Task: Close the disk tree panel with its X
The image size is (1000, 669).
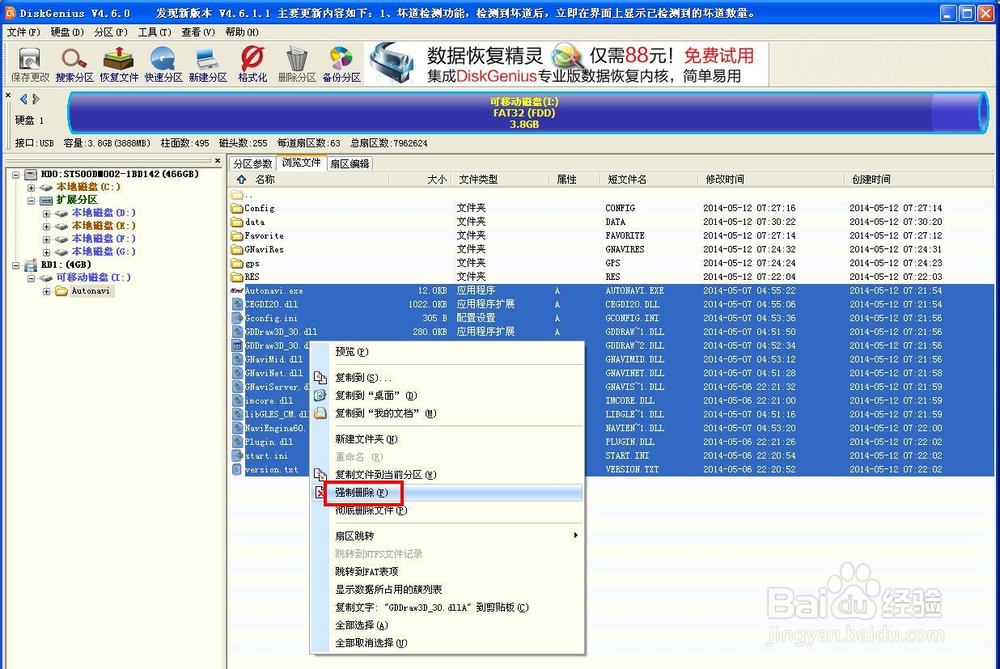Action: [x=217, y=161]
